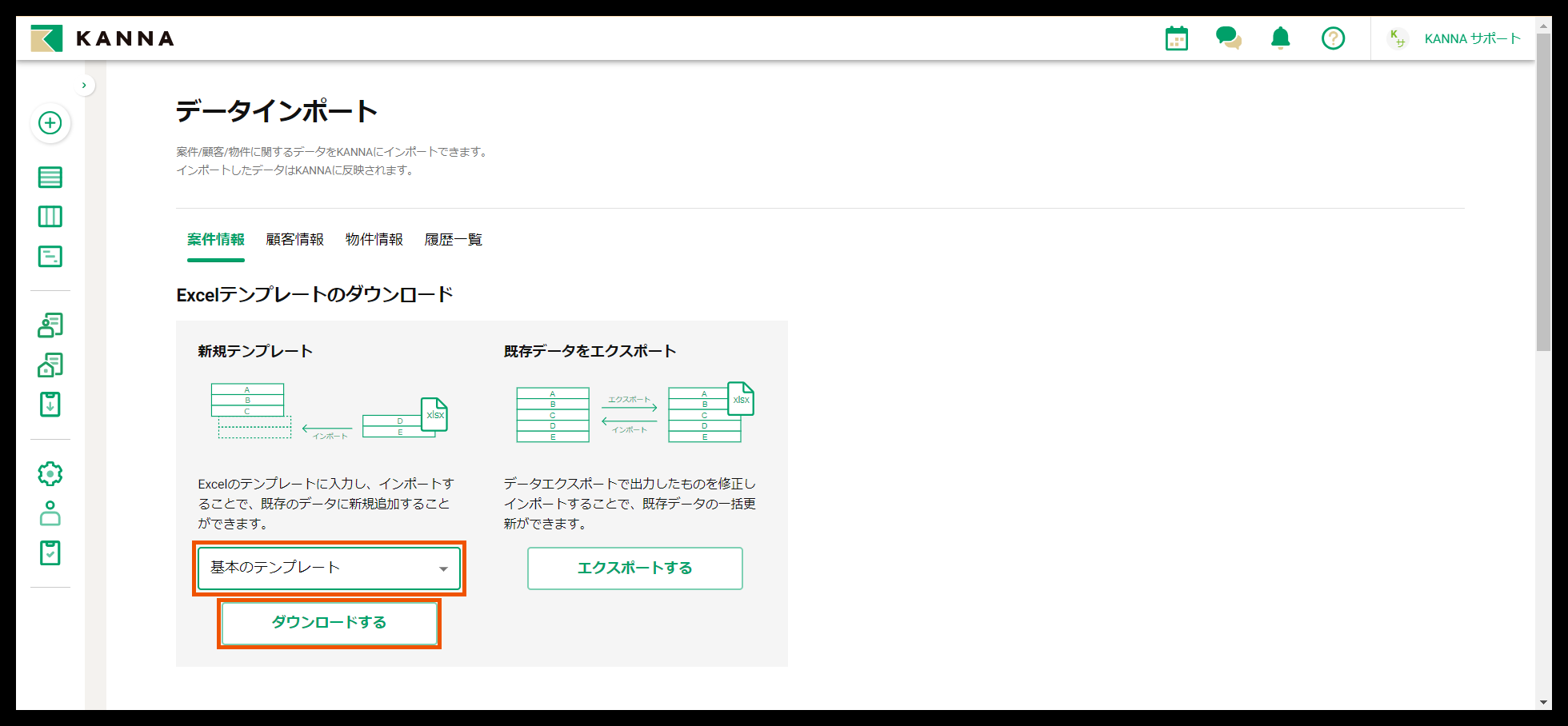Open the chat messages icon
This screenshot has width=1568, height=726.
click(x=1228, y=38)
